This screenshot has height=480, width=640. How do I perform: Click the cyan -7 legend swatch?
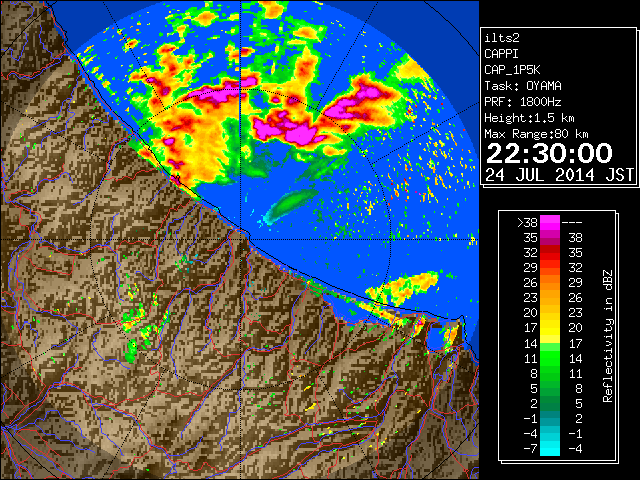[550, 448]
